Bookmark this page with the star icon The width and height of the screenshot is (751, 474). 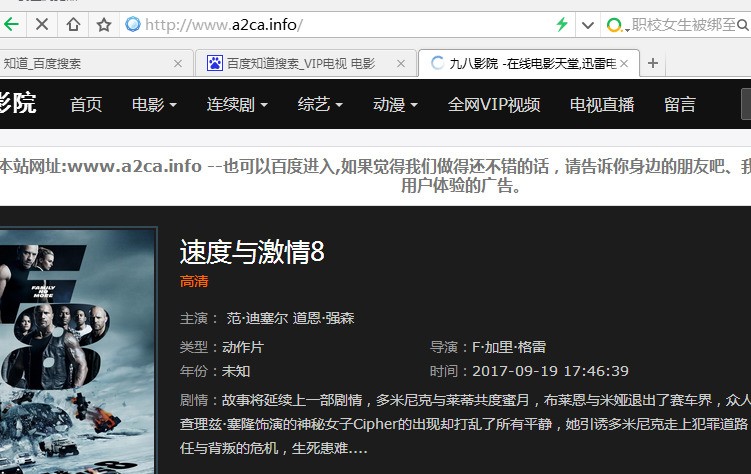pos(103,24)
